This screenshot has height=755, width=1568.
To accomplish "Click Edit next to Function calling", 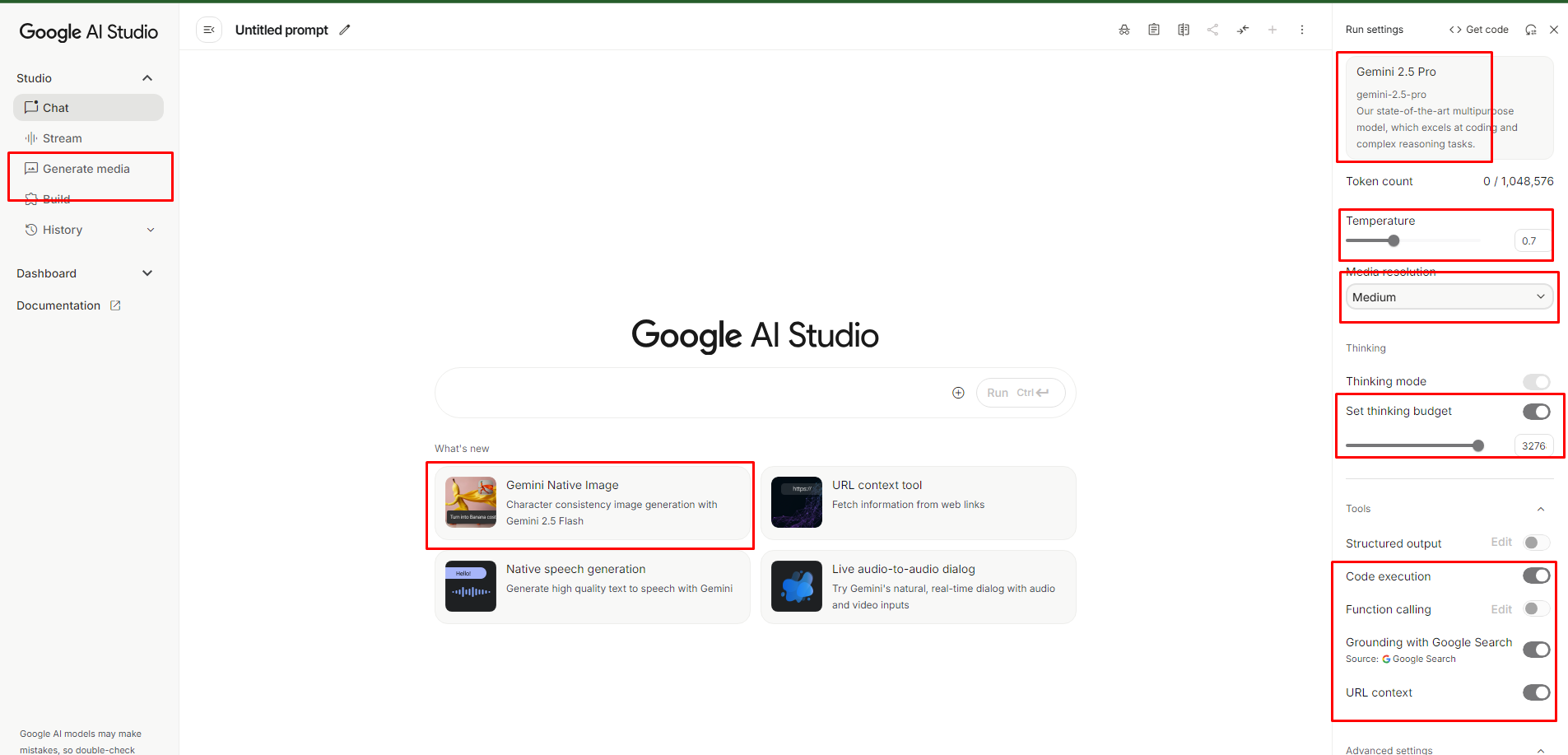I will (x=1501, y=609).
